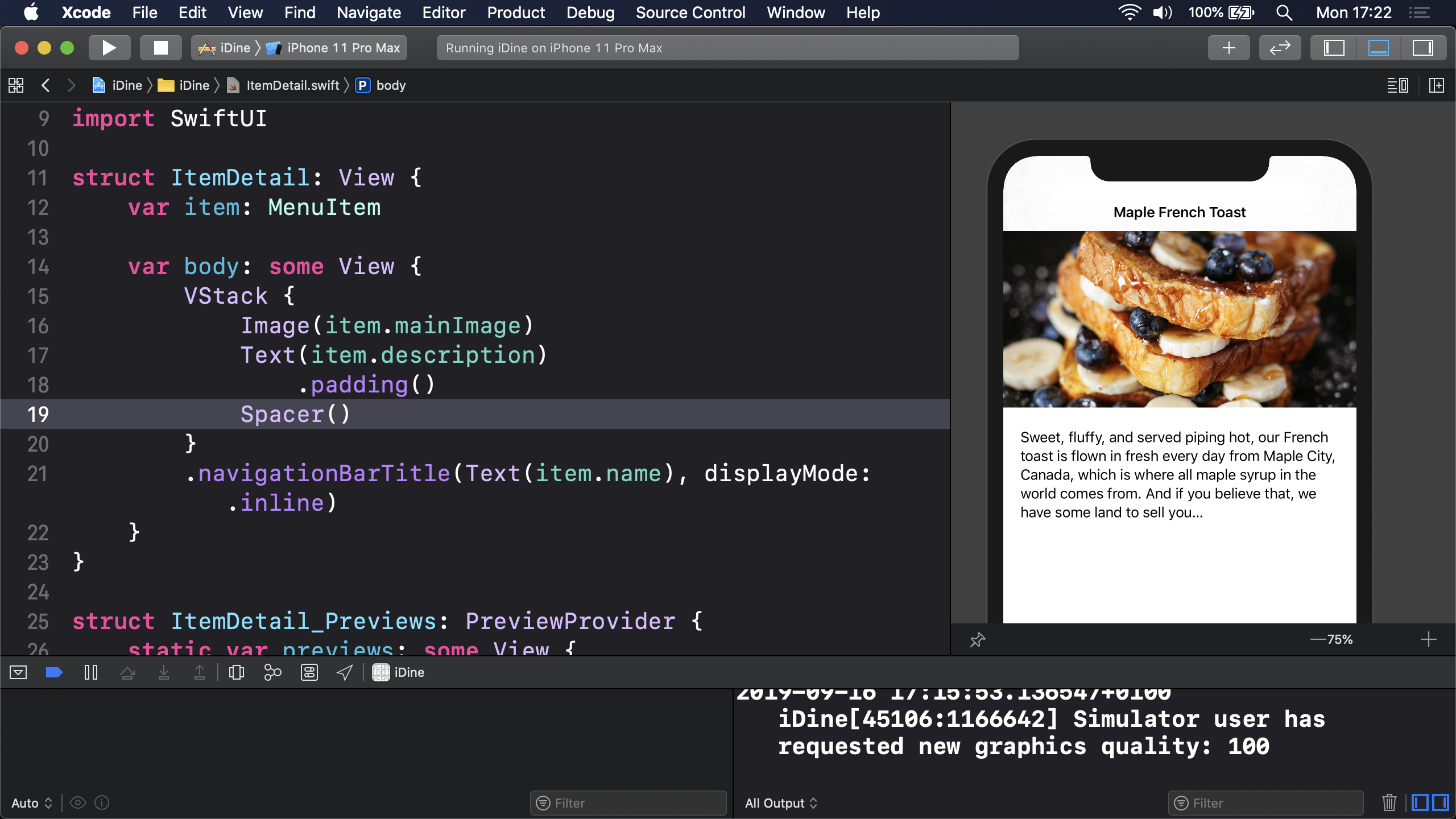1456x819 pixels.
Task: Deactivate breakpoints toggle in debug bar
Action: coord(54,673)
